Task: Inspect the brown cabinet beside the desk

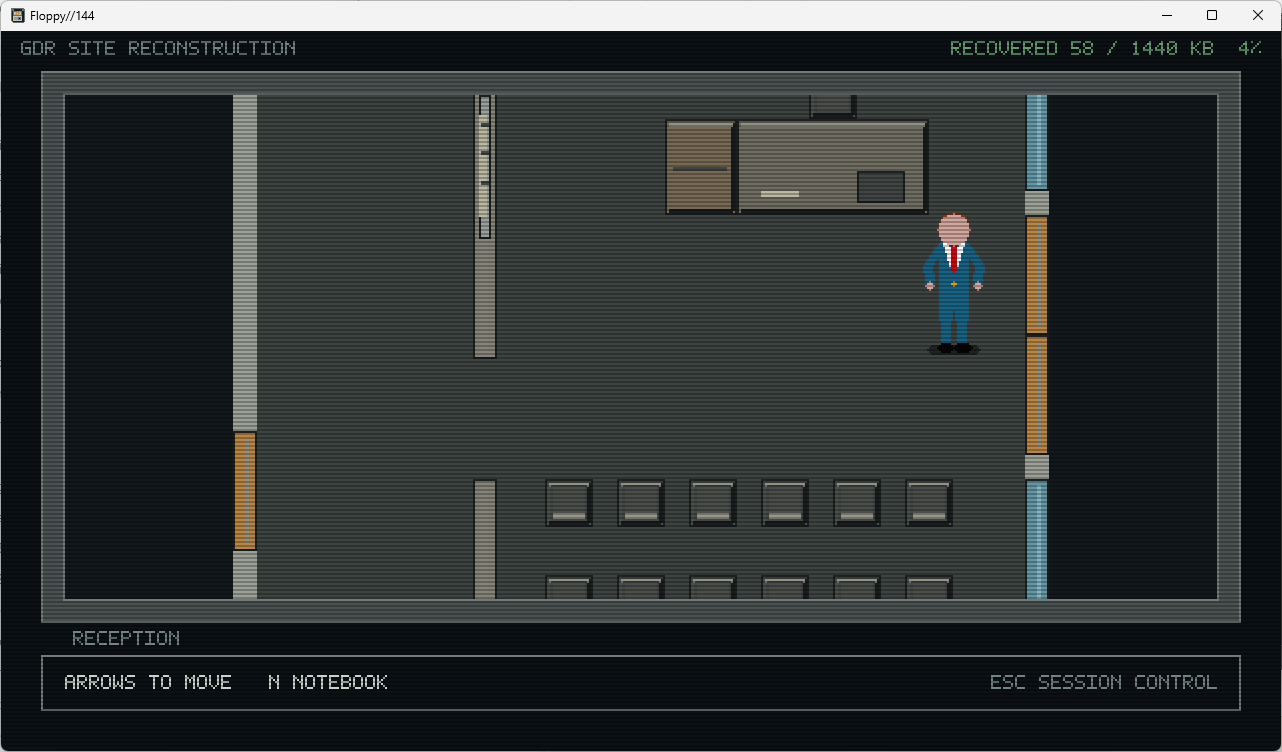Action: click(x=700, y=167)
